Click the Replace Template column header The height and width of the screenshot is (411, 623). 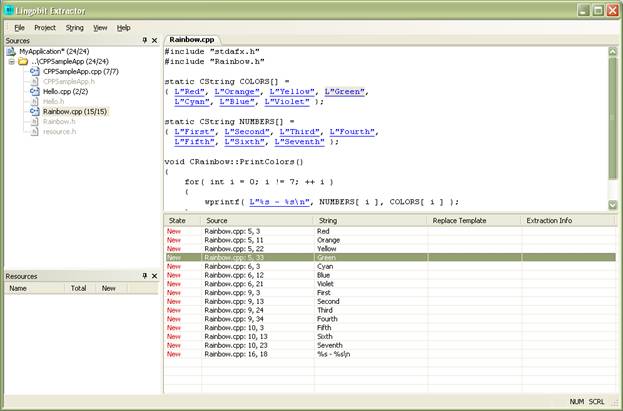(x=475, y=221)
